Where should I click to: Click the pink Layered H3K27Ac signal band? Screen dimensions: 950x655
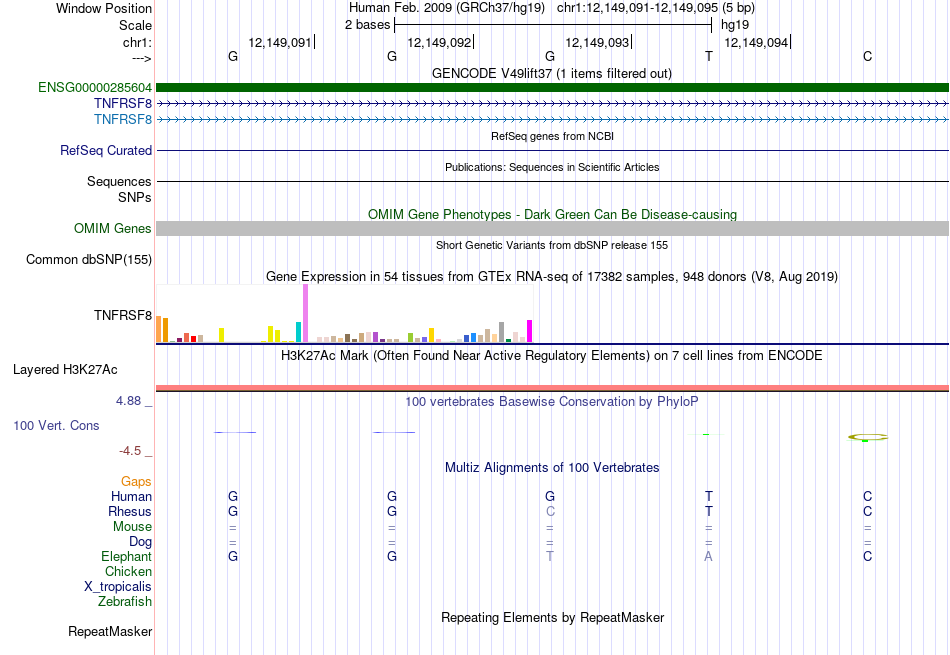[552, 388]
